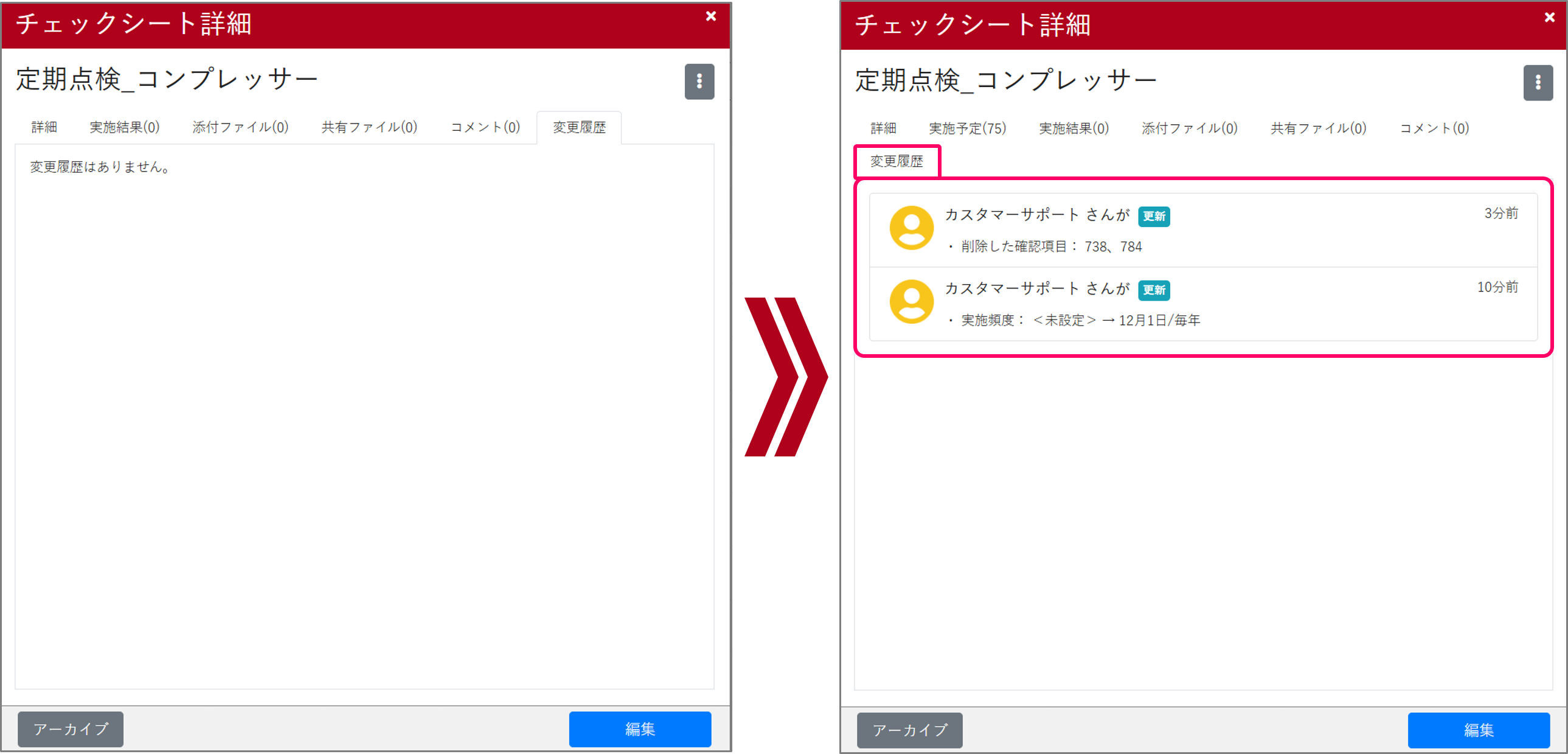Click the 編集 button on the left dialog
The width and height of the screenshot is (1568, 754).
click(639, 728)
